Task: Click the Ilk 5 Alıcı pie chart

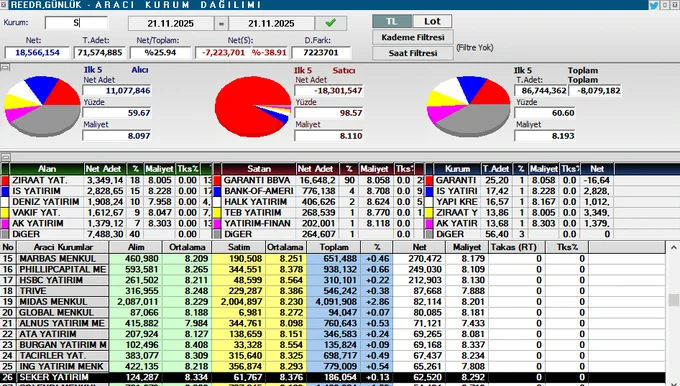Action: click(42, 106)
